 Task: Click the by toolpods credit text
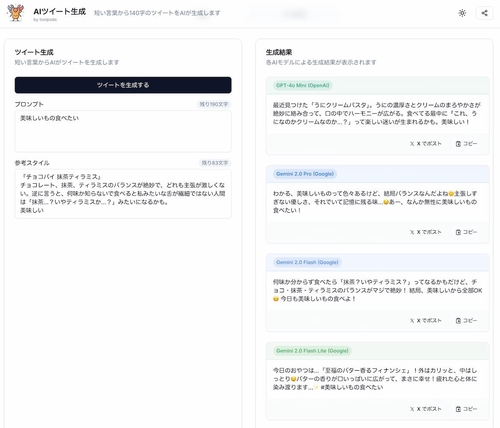45,20
